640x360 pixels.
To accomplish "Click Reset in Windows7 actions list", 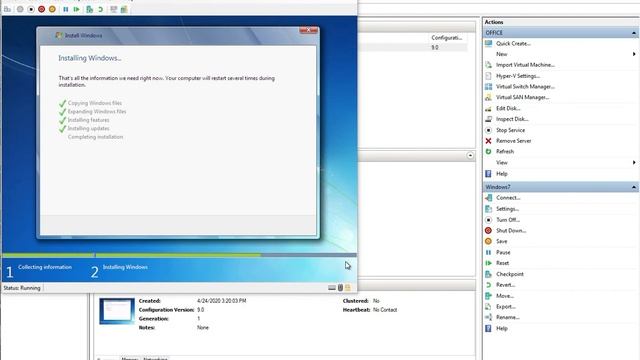I will point(502,263).
